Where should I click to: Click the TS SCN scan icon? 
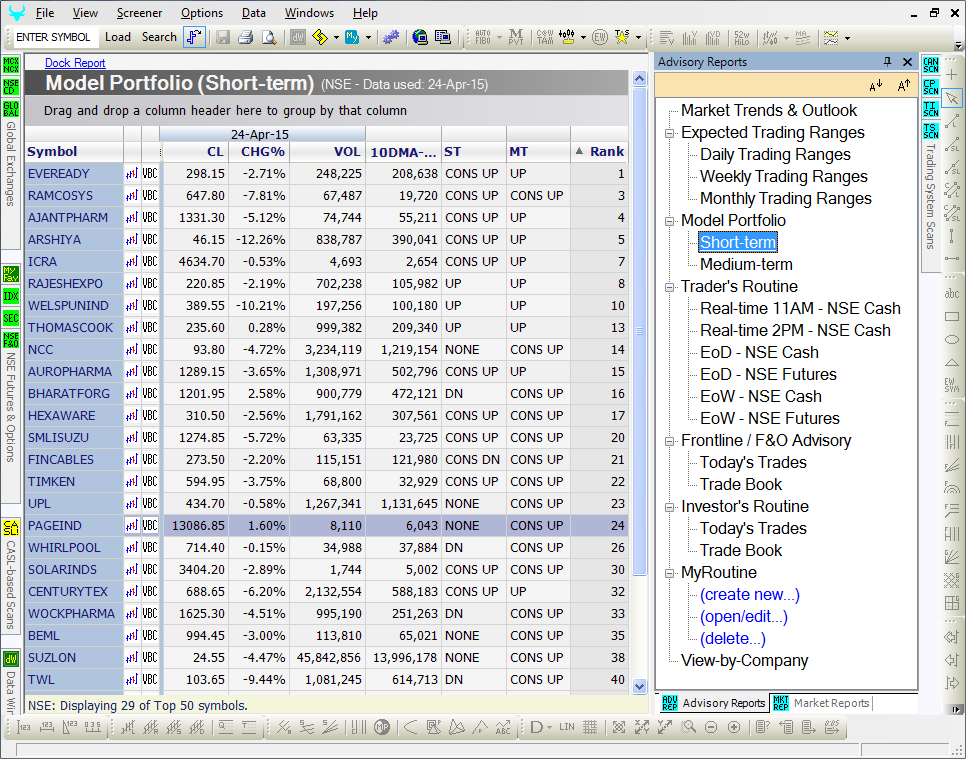click(931, 131)
